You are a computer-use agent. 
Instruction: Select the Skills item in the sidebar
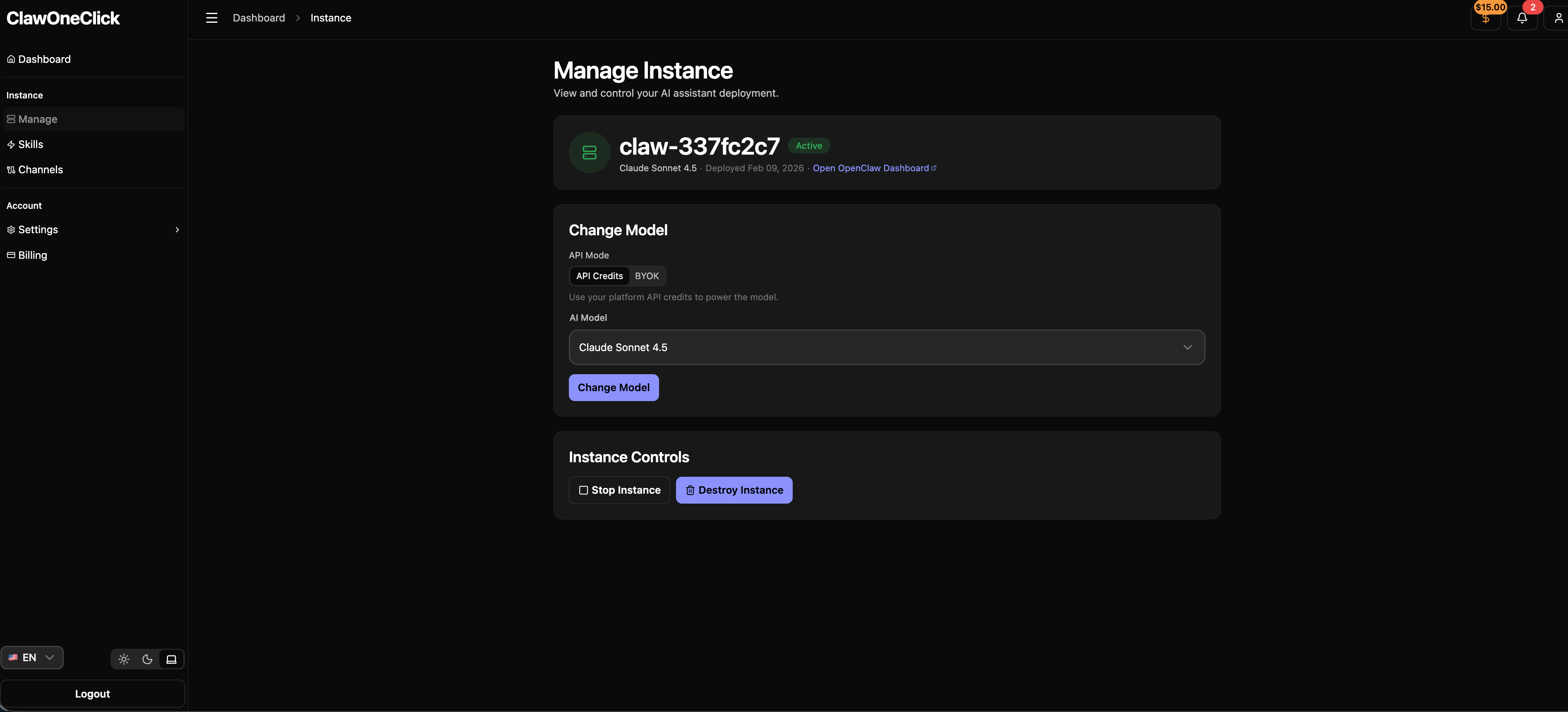coord(31,144)
